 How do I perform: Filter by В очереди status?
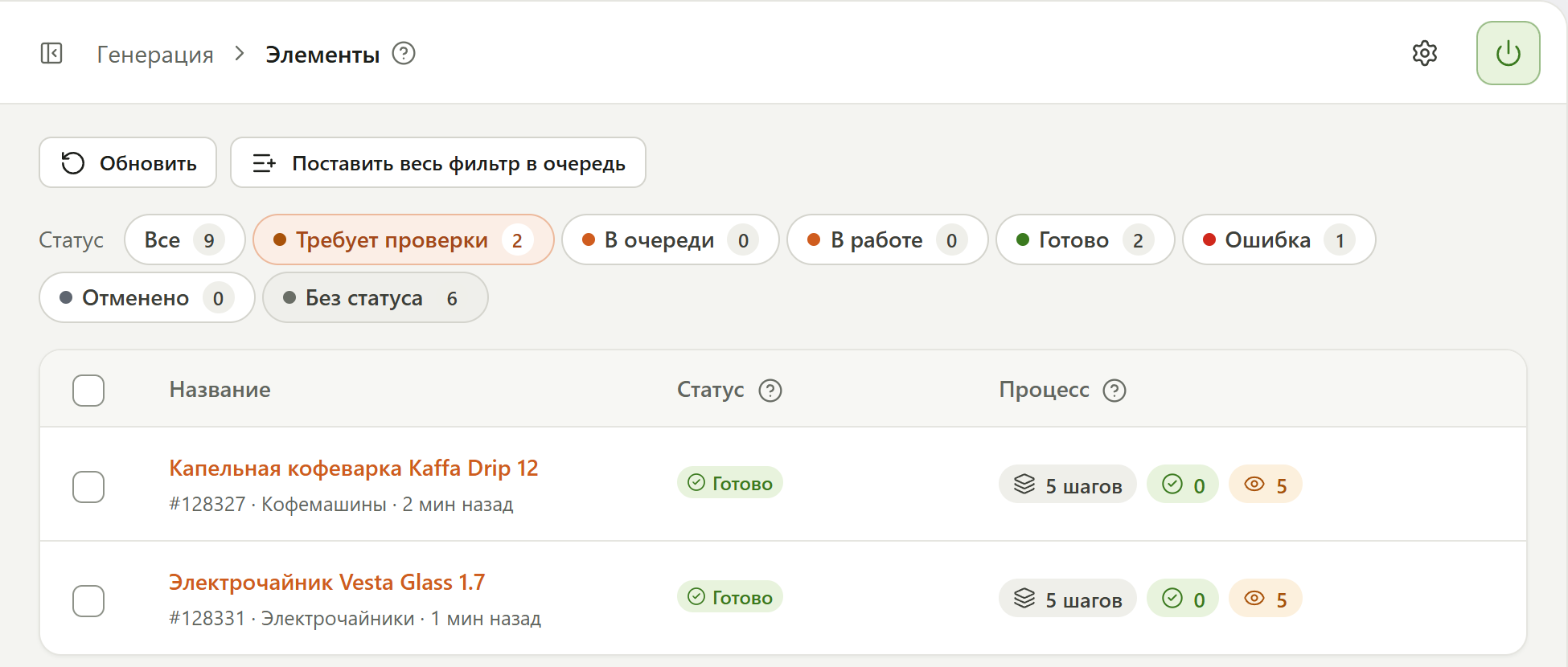(671, 239)
